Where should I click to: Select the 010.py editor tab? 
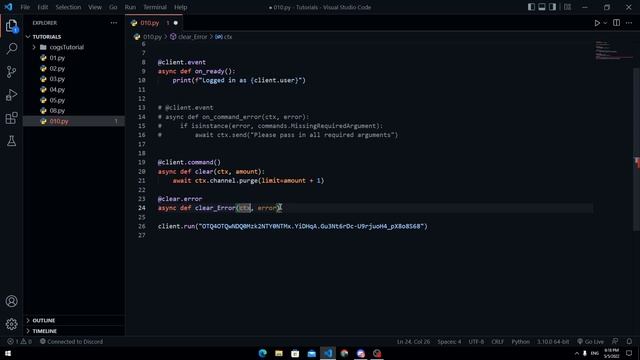click(x=153, y=23)
